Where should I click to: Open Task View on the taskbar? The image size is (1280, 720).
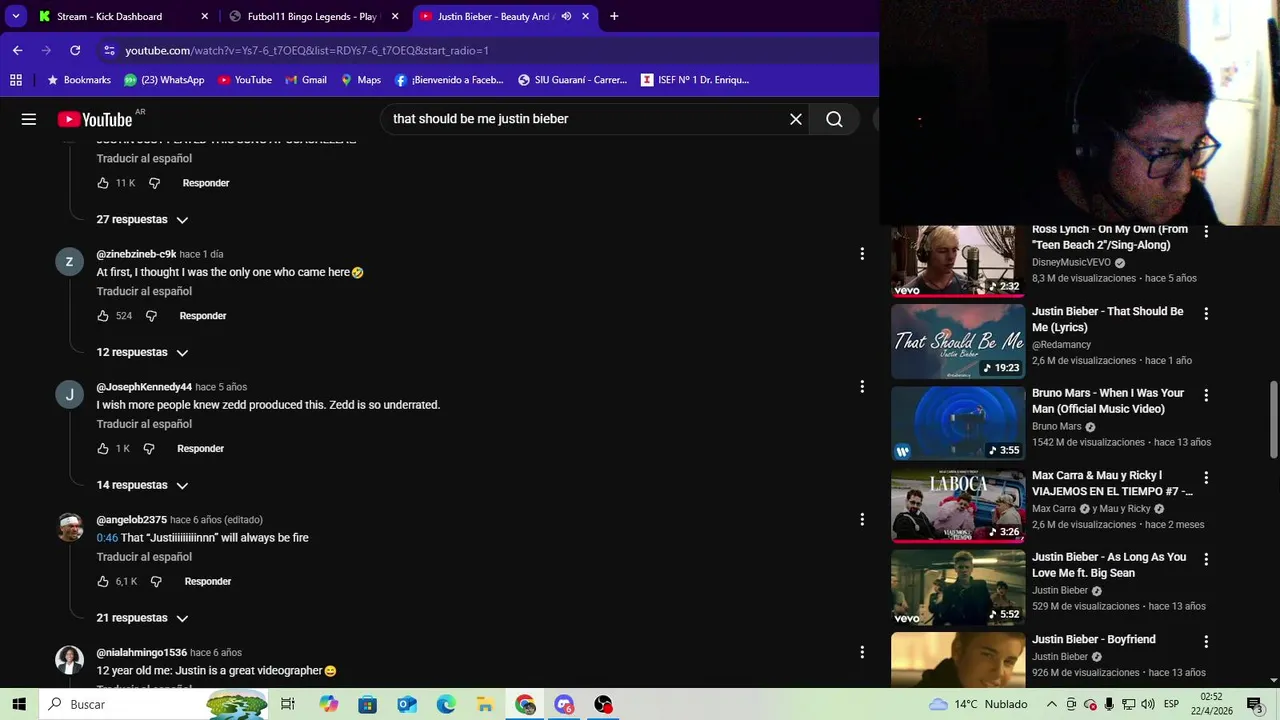click(288, 704)
